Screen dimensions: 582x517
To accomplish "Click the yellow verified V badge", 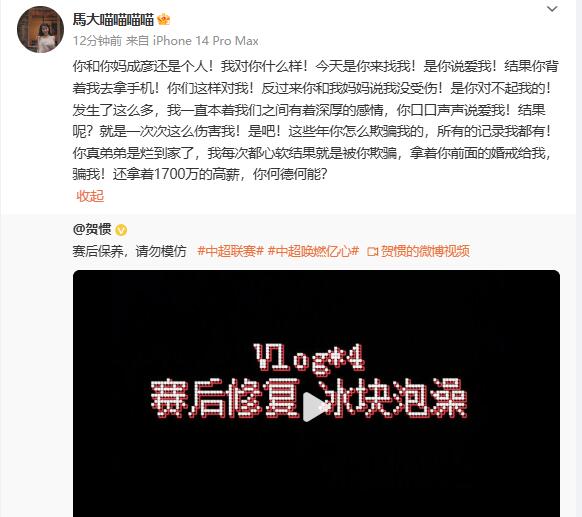I will (121, 230).
